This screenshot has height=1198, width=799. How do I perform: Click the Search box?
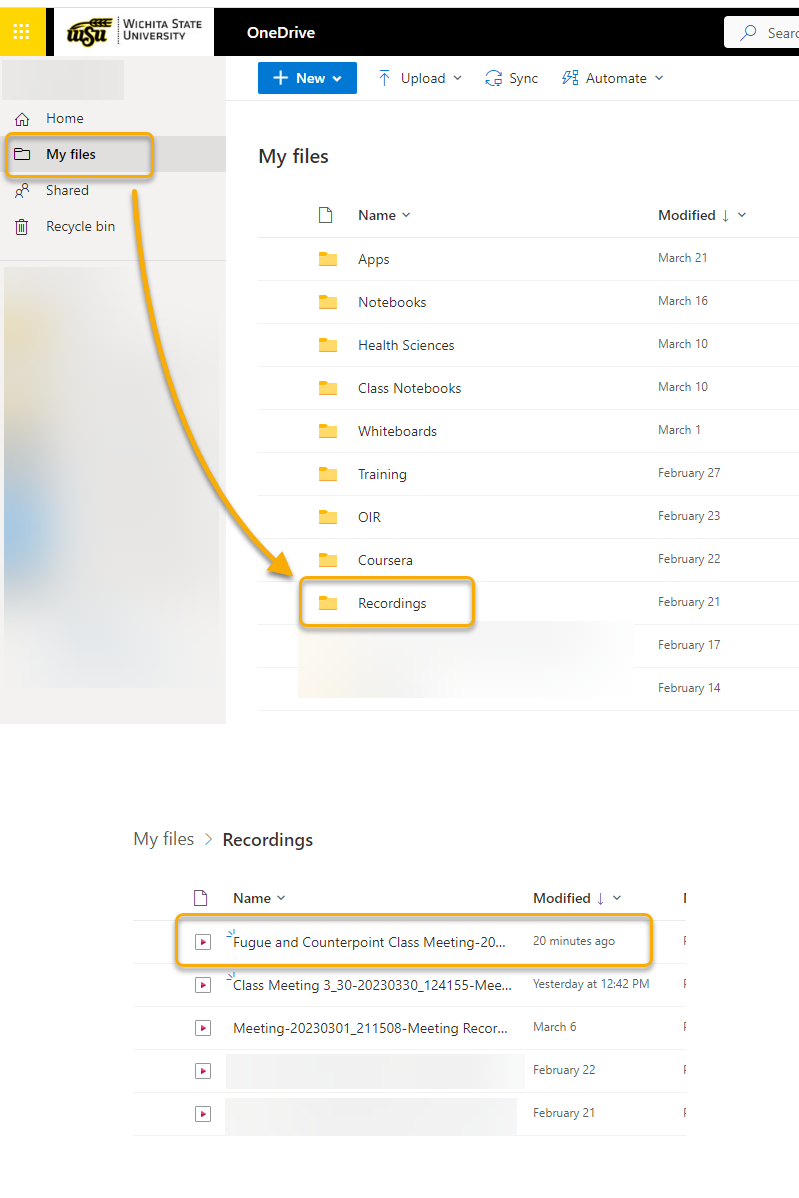tap(762, 32)
